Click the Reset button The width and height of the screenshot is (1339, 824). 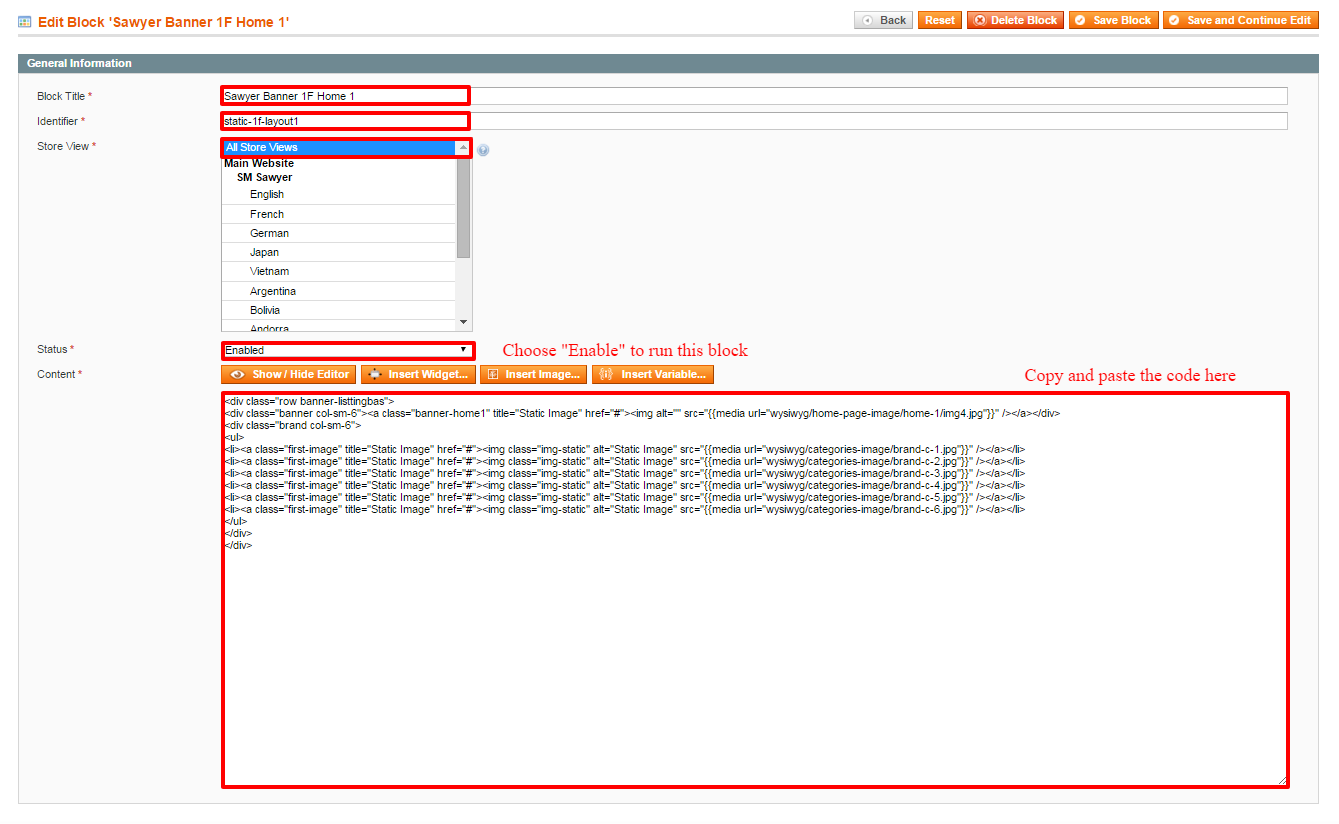tap(939, 20)
